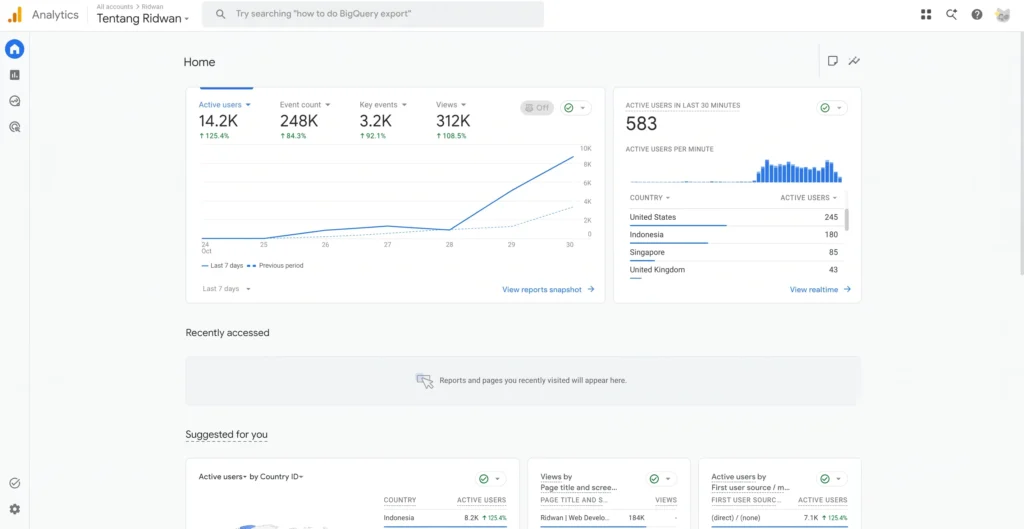Image resolution: width=1024 pixels, height=529 pixels.
Task: Open the Explore sidebar icon
Action: coord(14,101)
